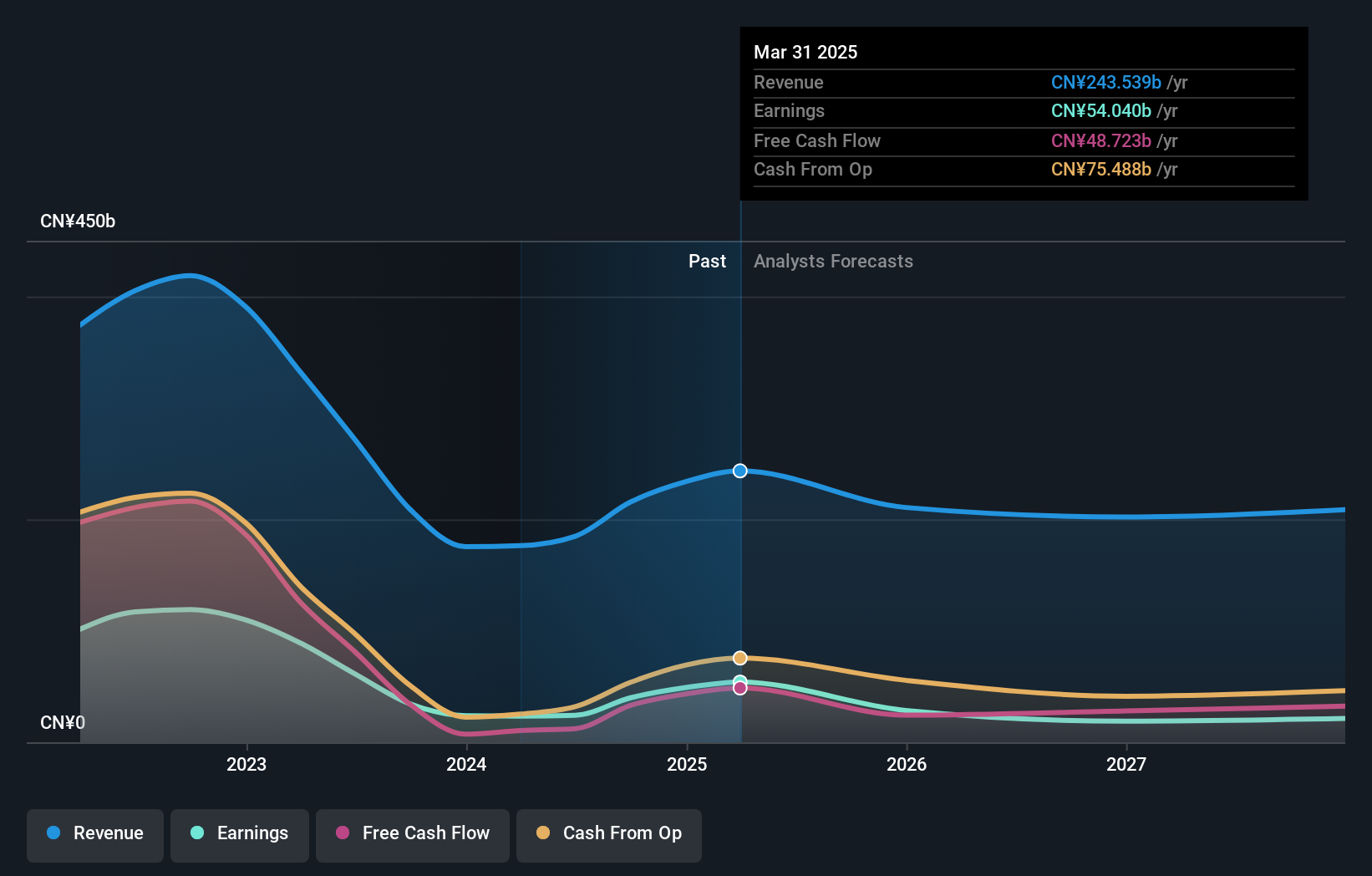The image size is (1372, 876).
Task: Select the pink Free Cash Flow marker on the chart
Action: click(739, 687)
